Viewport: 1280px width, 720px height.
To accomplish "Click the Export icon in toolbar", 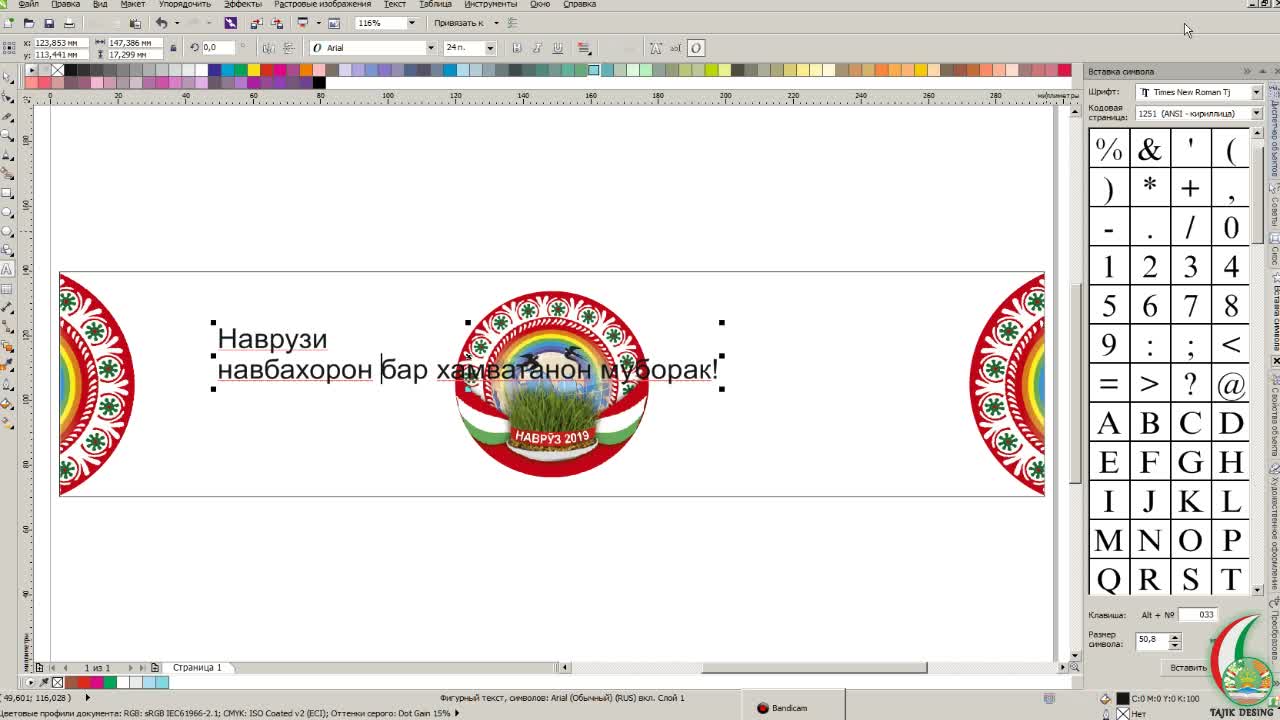I will pyautogui.click(x=276, y=23).
